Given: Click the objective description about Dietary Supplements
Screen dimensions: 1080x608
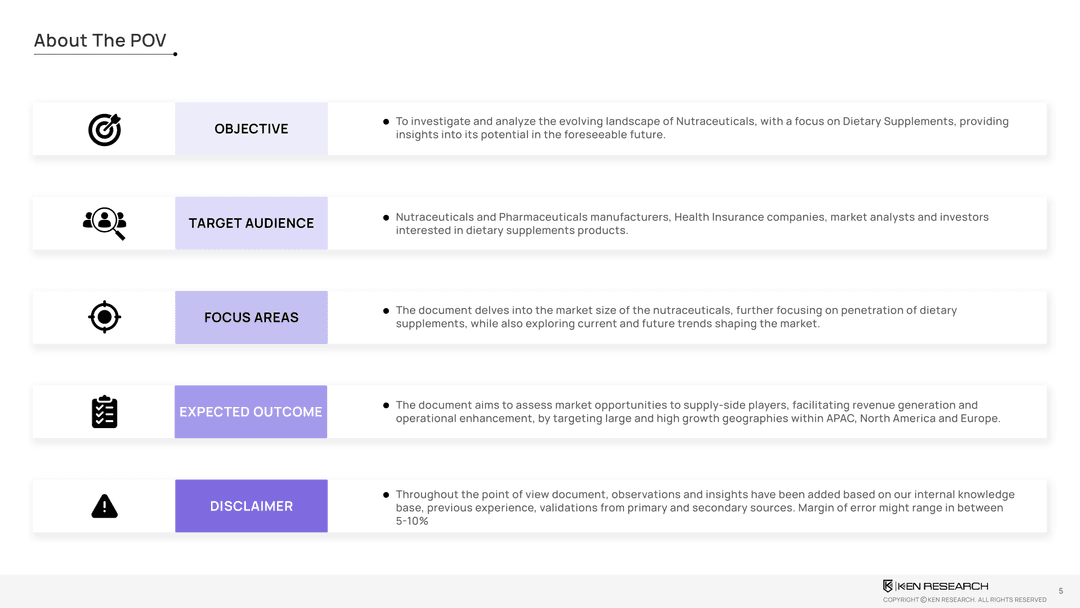Looking at the screenshot, I should click(x=700, y=128).
